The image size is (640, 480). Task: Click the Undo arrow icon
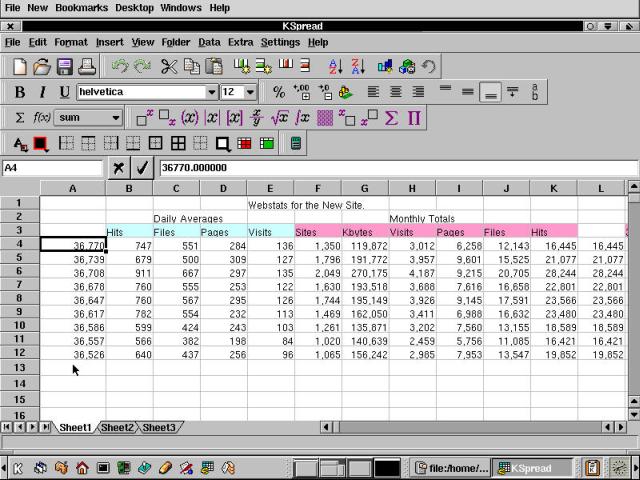coord(120,67)
